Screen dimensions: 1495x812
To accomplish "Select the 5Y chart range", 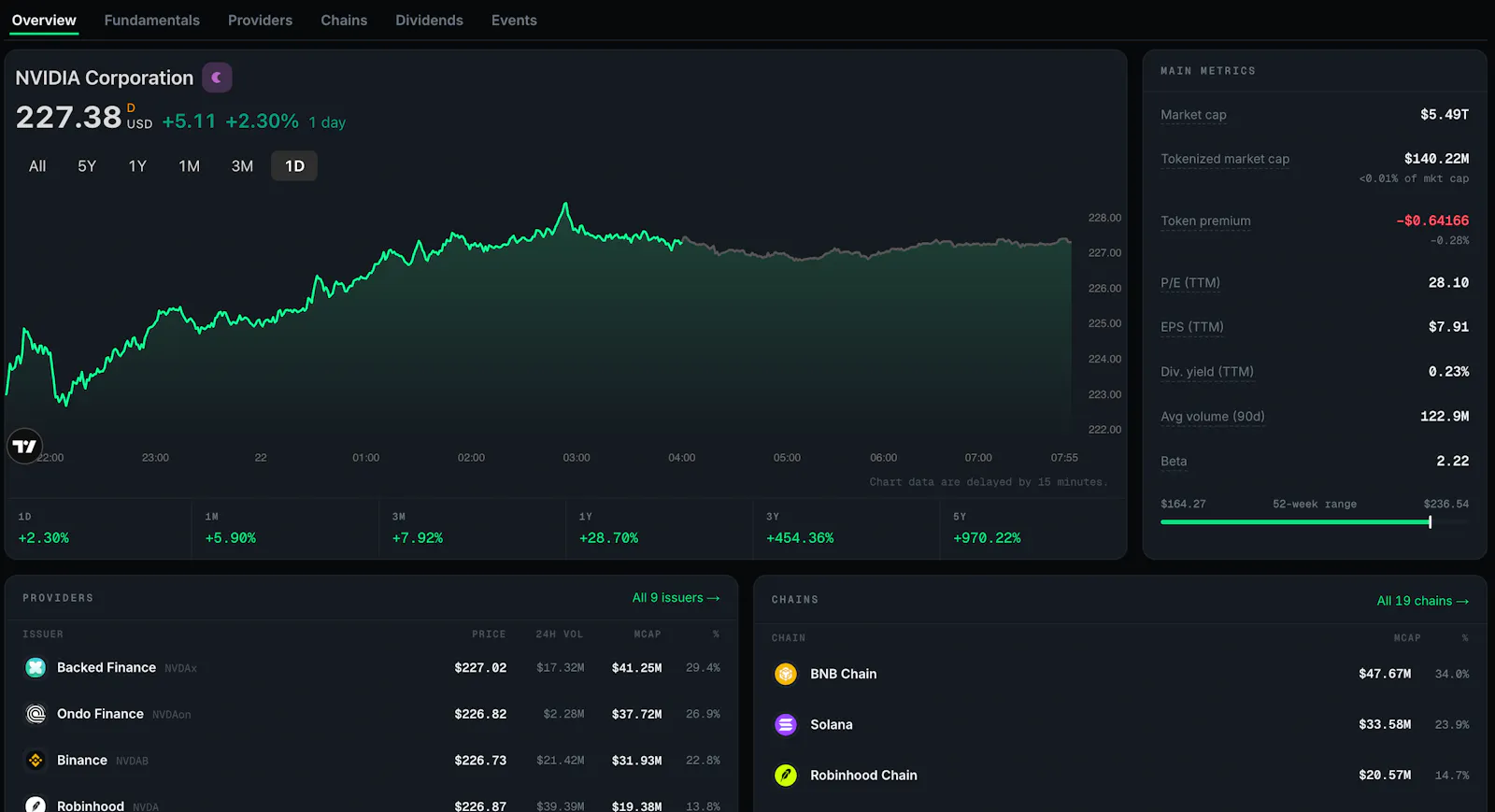I will tap(87, 166).
